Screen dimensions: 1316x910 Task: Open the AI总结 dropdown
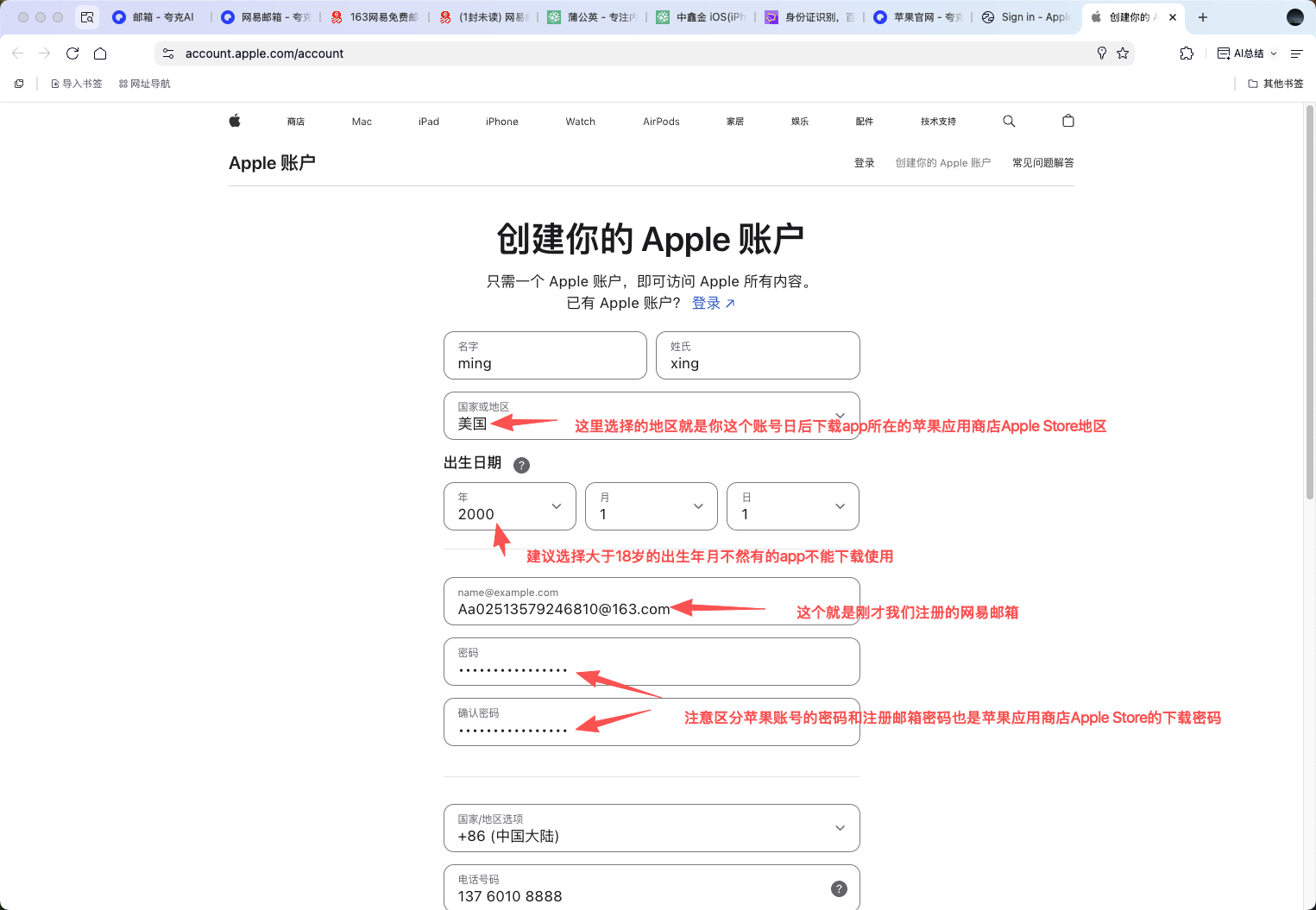coord(1247,53)
